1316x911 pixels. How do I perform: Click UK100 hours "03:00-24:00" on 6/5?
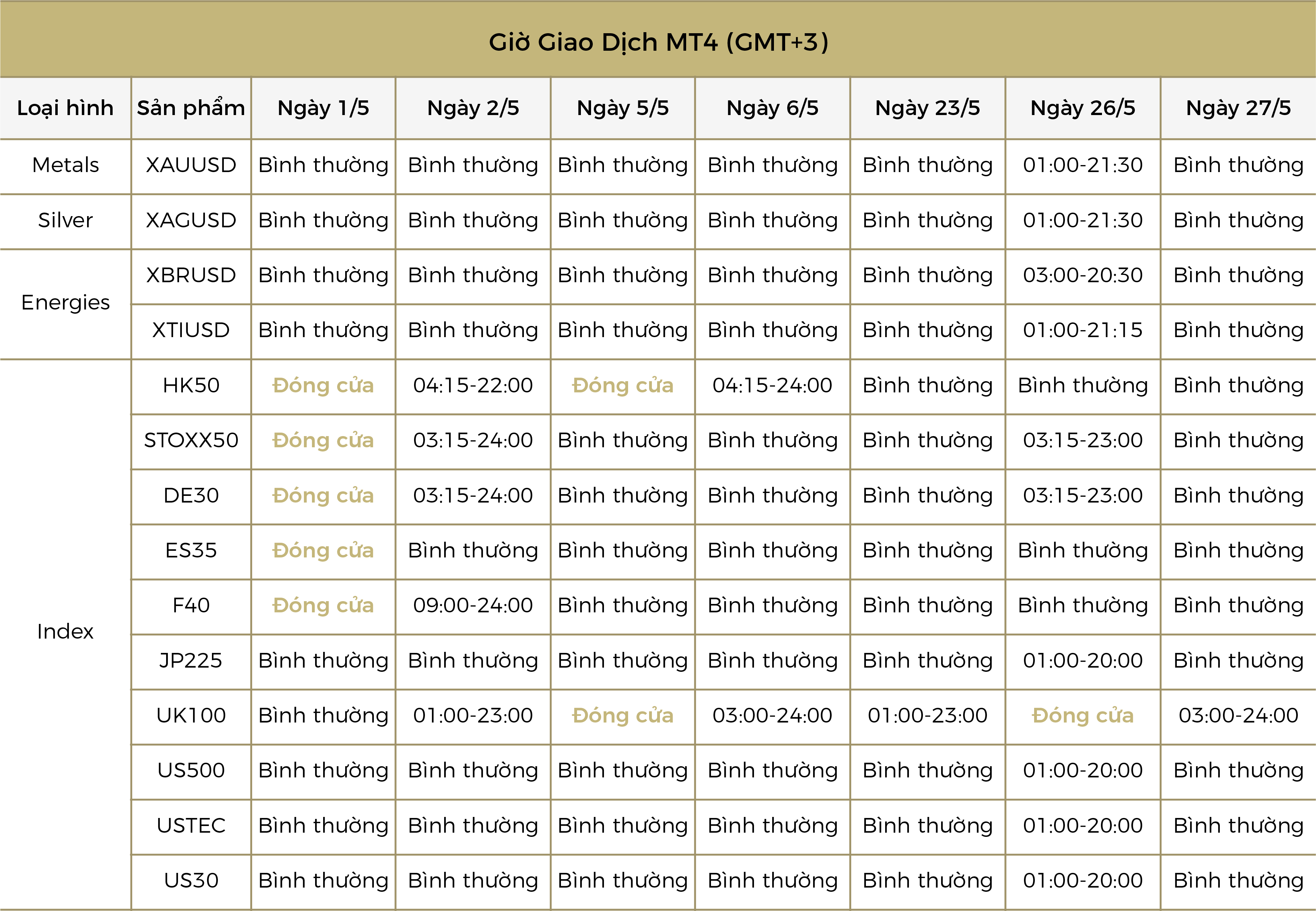[773, 715]
